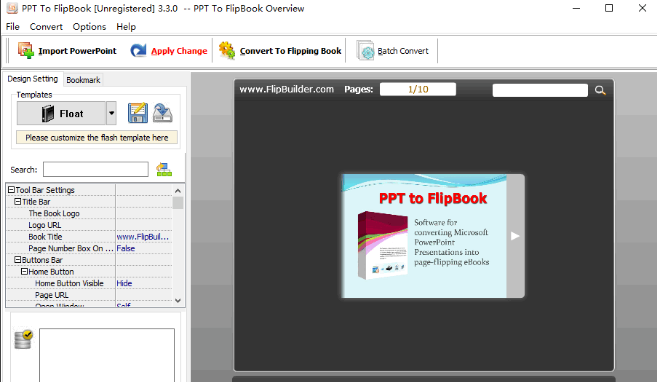The image size is (657, 382).
Task: Click the Float template button
Action: click(x=62, y=113)
